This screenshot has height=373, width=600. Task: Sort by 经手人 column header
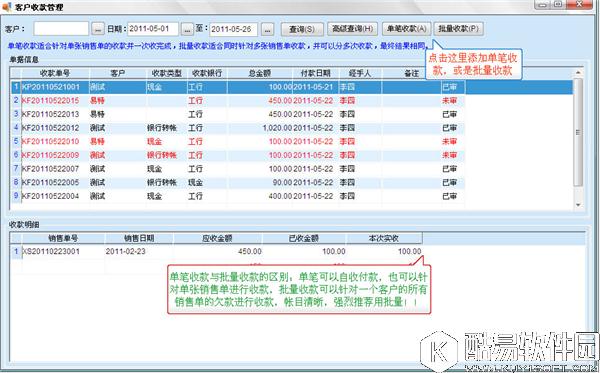(x=360, y=73)
